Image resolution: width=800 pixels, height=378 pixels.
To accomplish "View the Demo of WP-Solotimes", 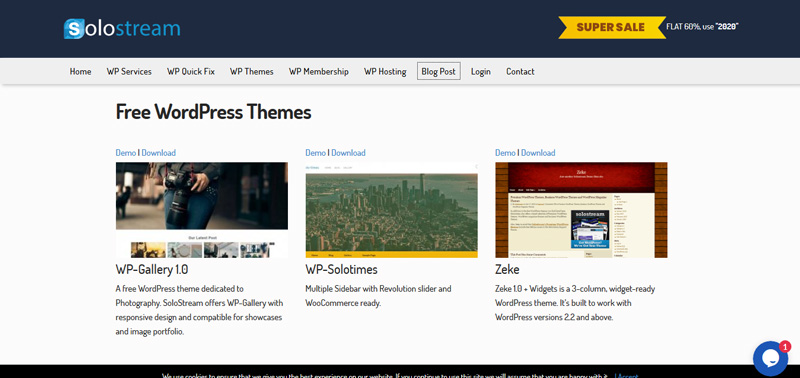I will click(316, 153).
